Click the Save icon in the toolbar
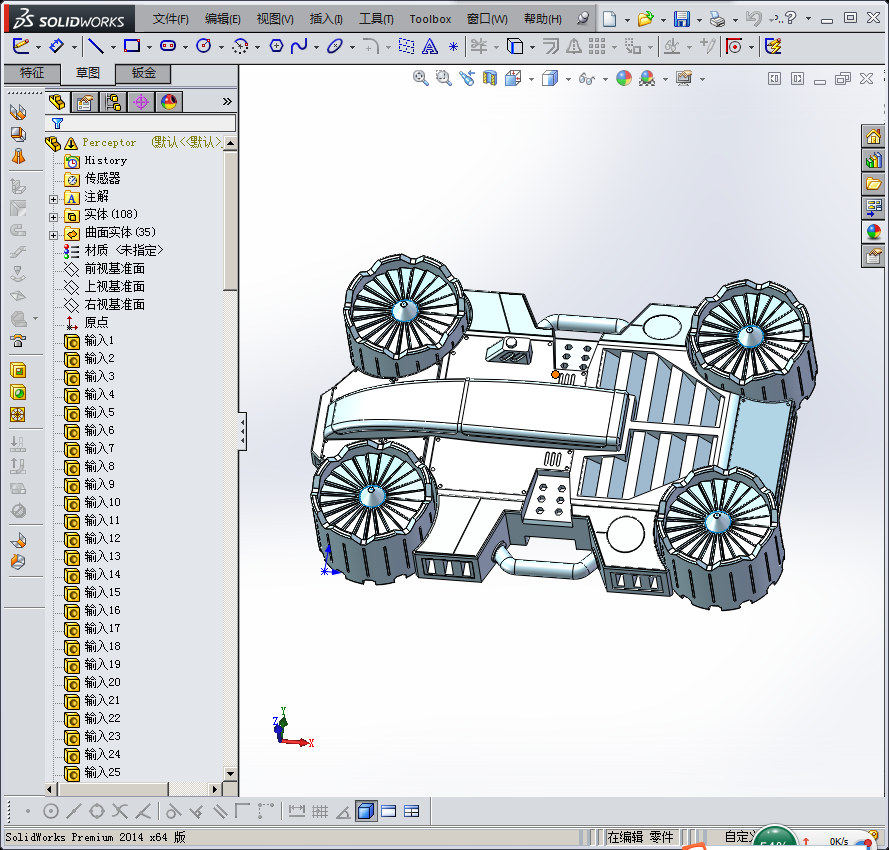 [681, 19]
